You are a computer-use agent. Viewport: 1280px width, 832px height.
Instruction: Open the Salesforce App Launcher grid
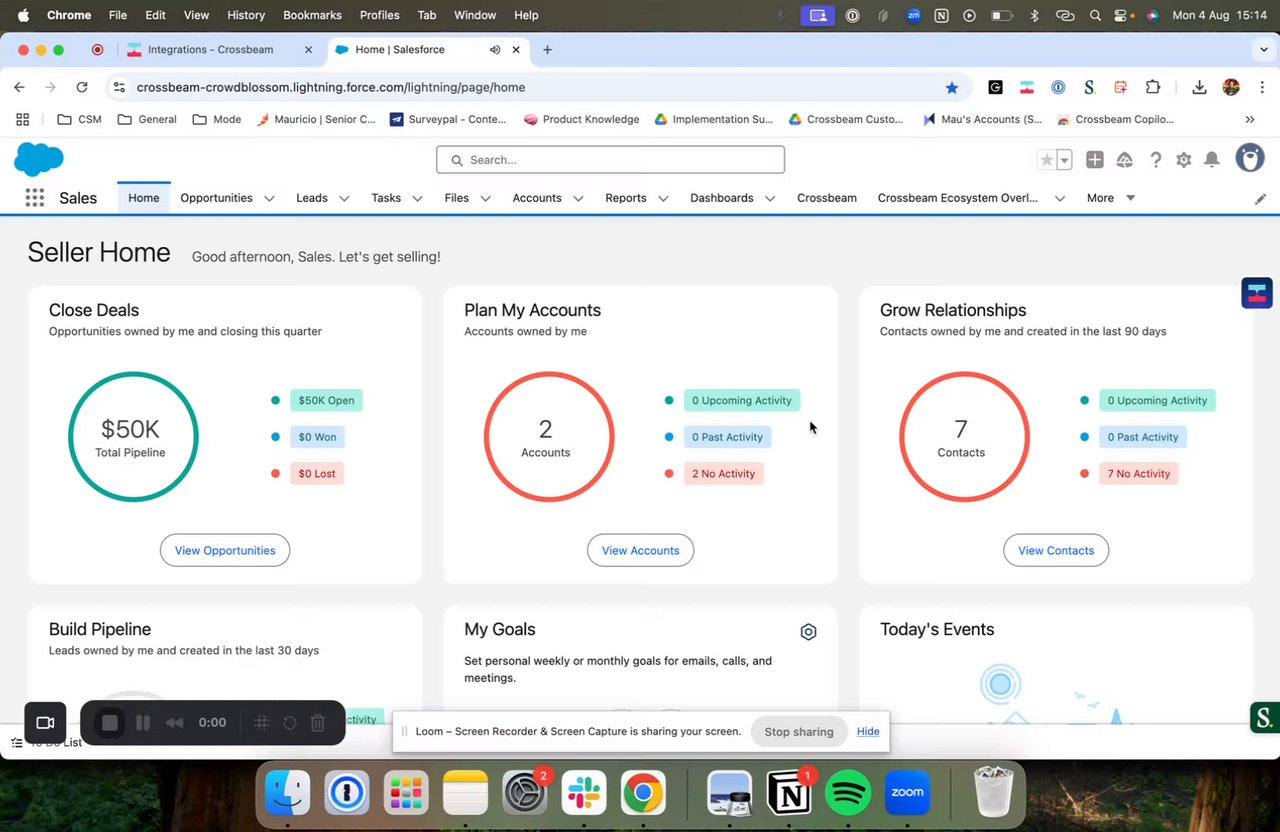(35, 198)
